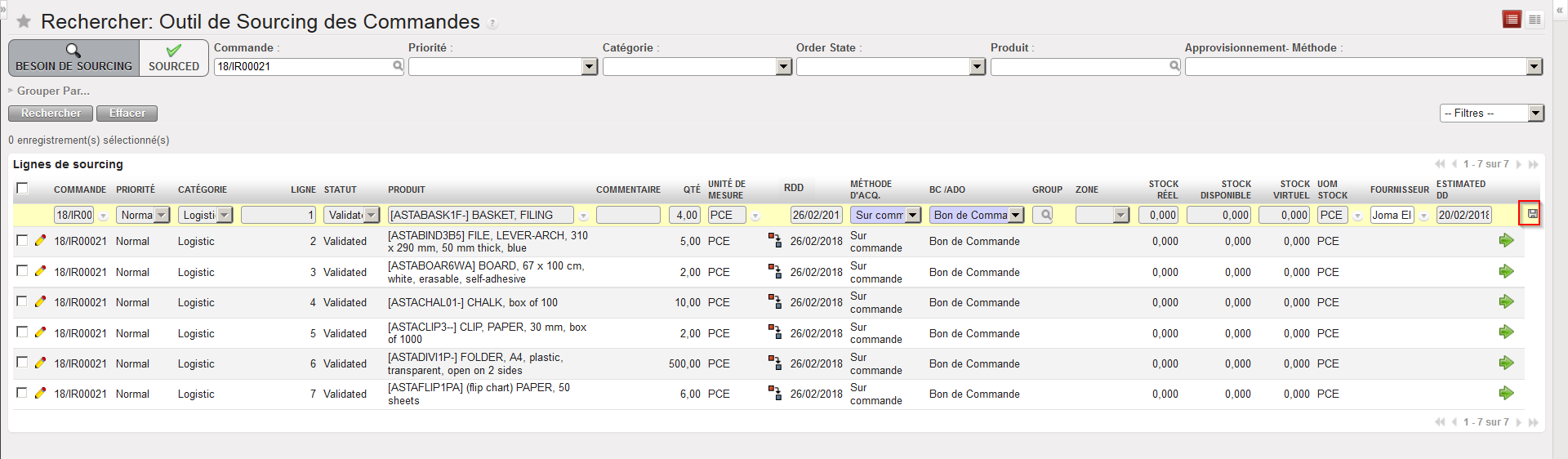
Task: Tick the select-all checkbox in table header
Action: 22,189
